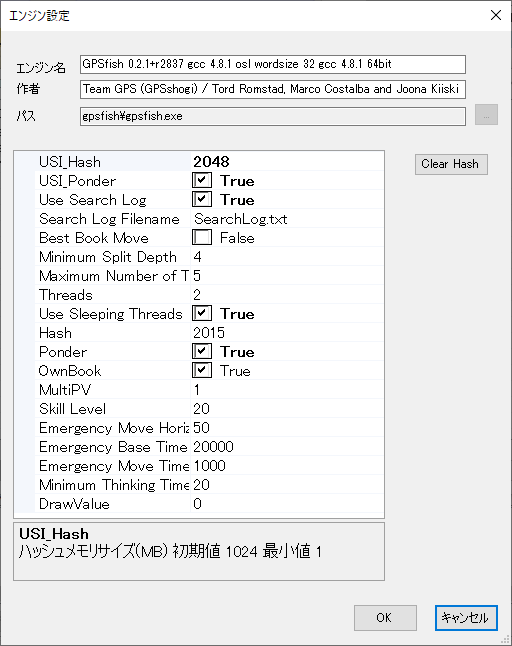Enable the Best Book Move checkbox

[x=202, y=237]
